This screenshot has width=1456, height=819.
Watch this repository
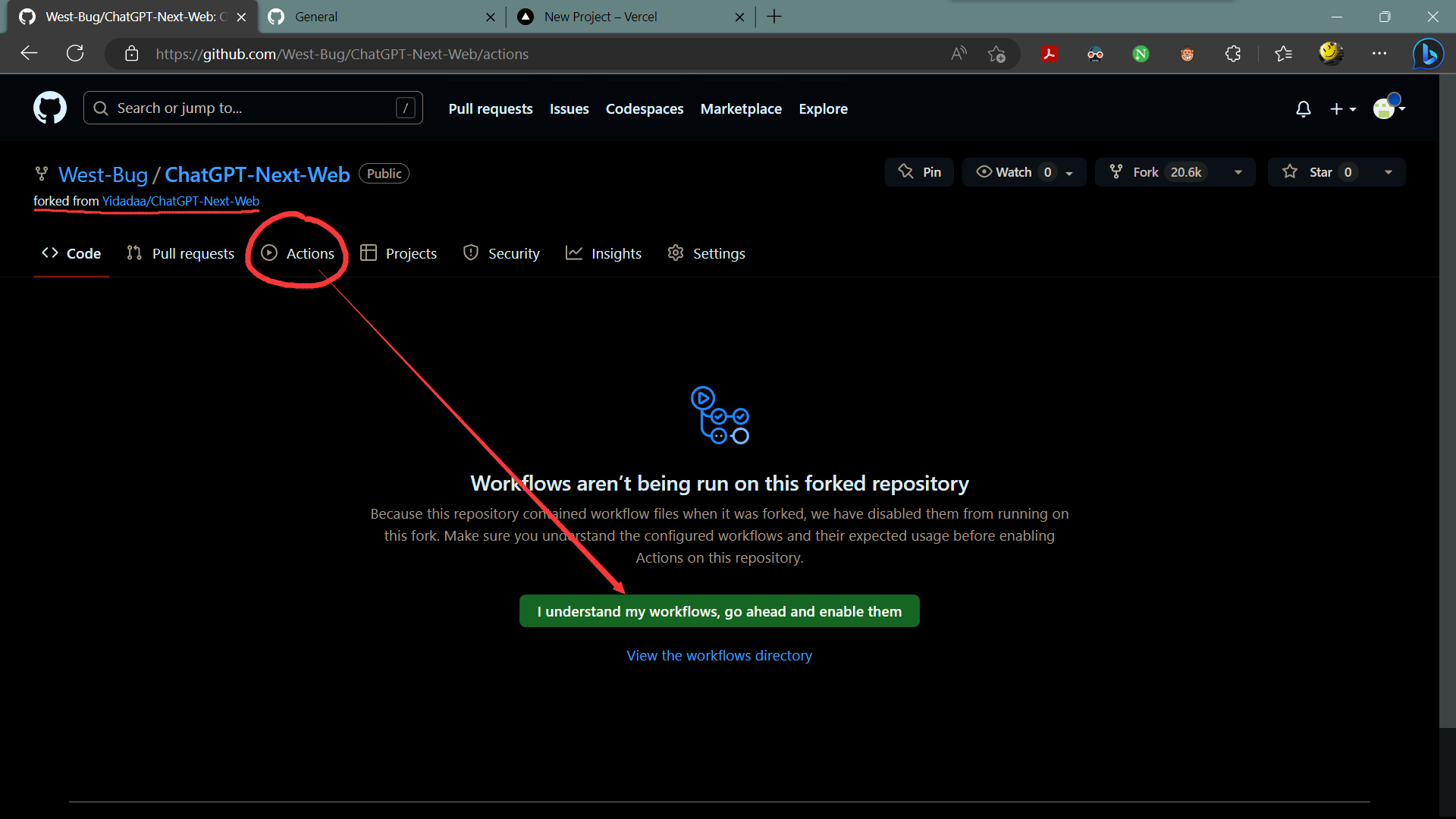[x=1004, y=172]
